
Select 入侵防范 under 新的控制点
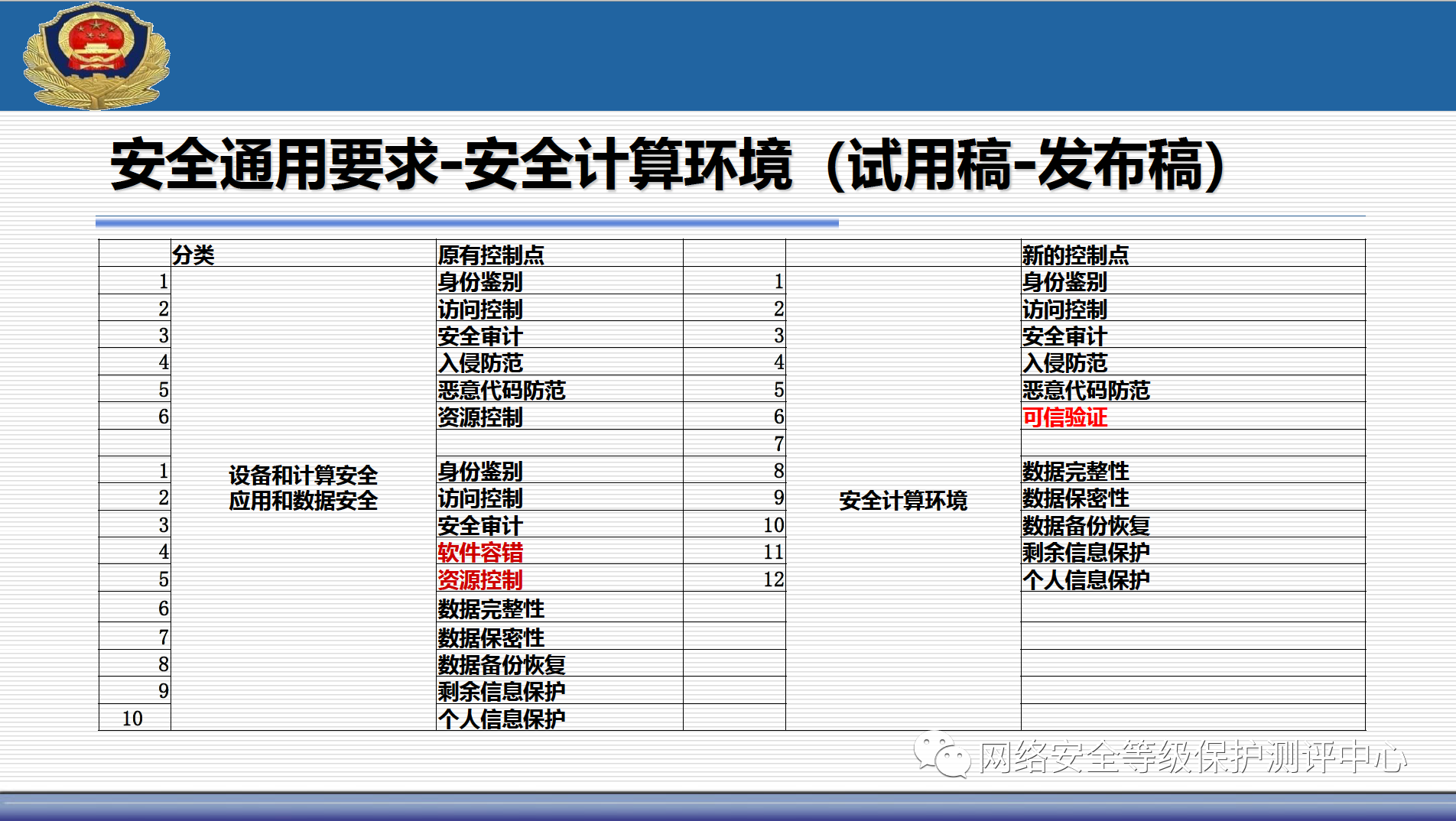(x=1064, y=362)
